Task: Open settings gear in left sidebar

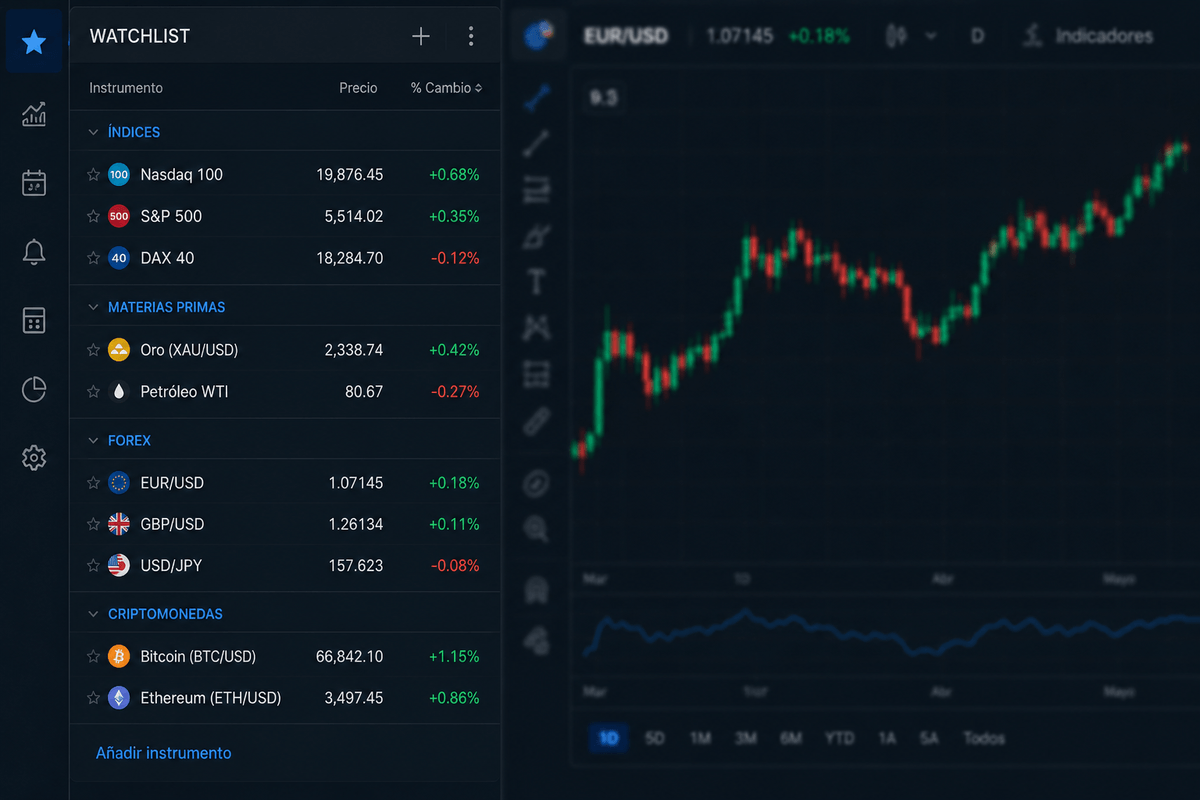Action: (34, 458)
